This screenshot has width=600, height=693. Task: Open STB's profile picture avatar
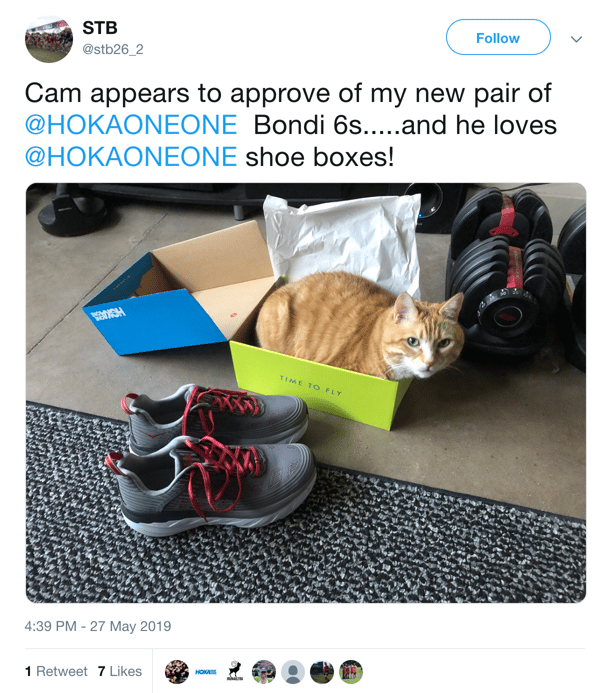(x=49, y=39)
